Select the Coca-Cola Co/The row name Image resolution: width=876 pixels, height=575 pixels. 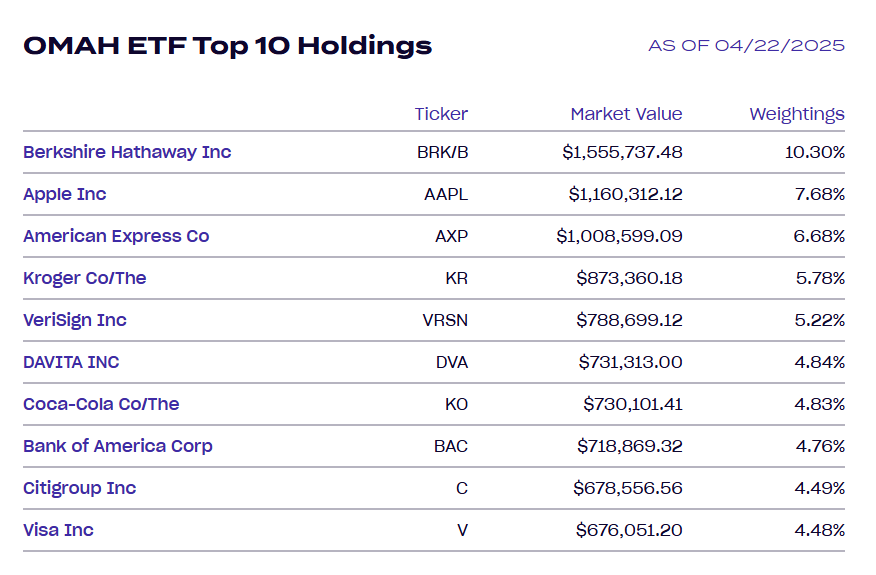click(101, 404)
